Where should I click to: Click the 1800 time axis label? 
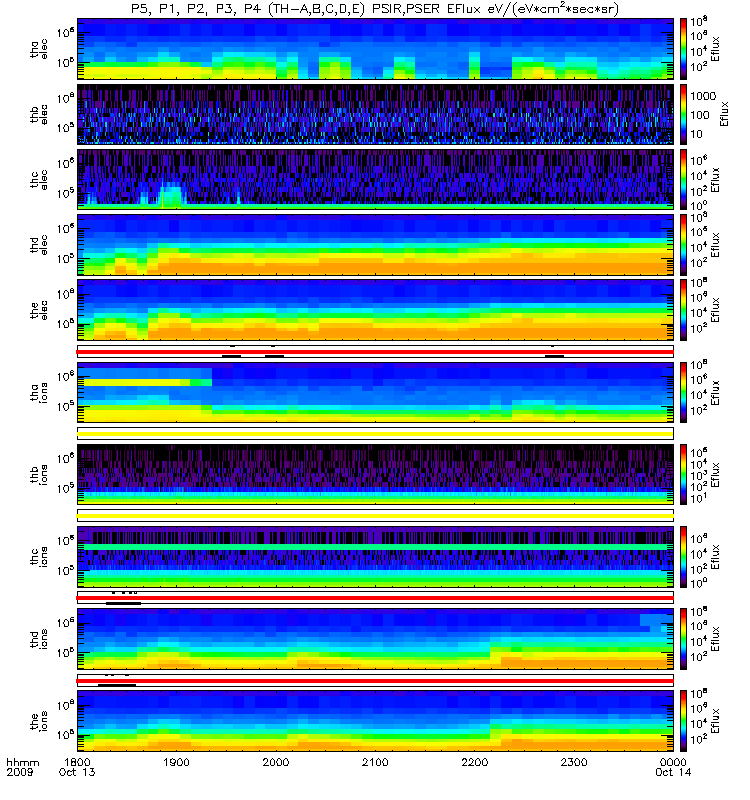[77, 762]
